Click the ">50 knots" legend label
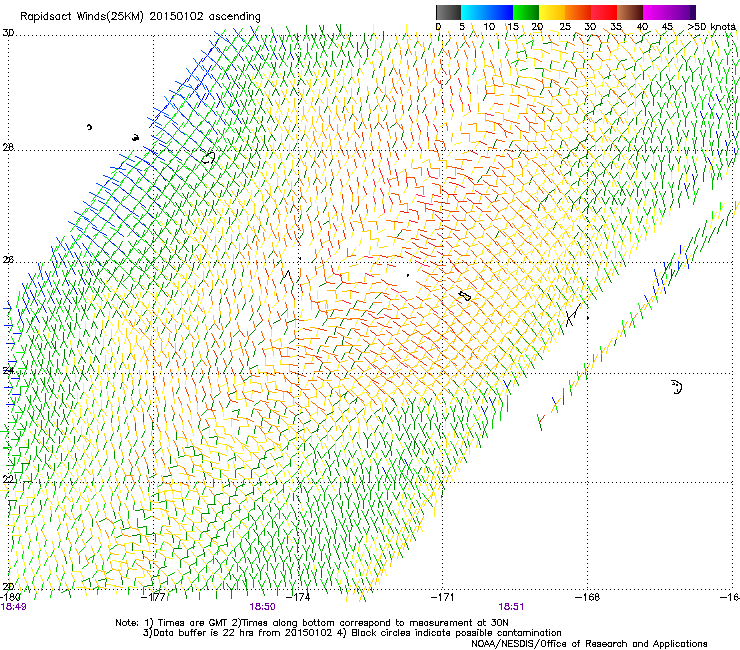 (711, 27)
